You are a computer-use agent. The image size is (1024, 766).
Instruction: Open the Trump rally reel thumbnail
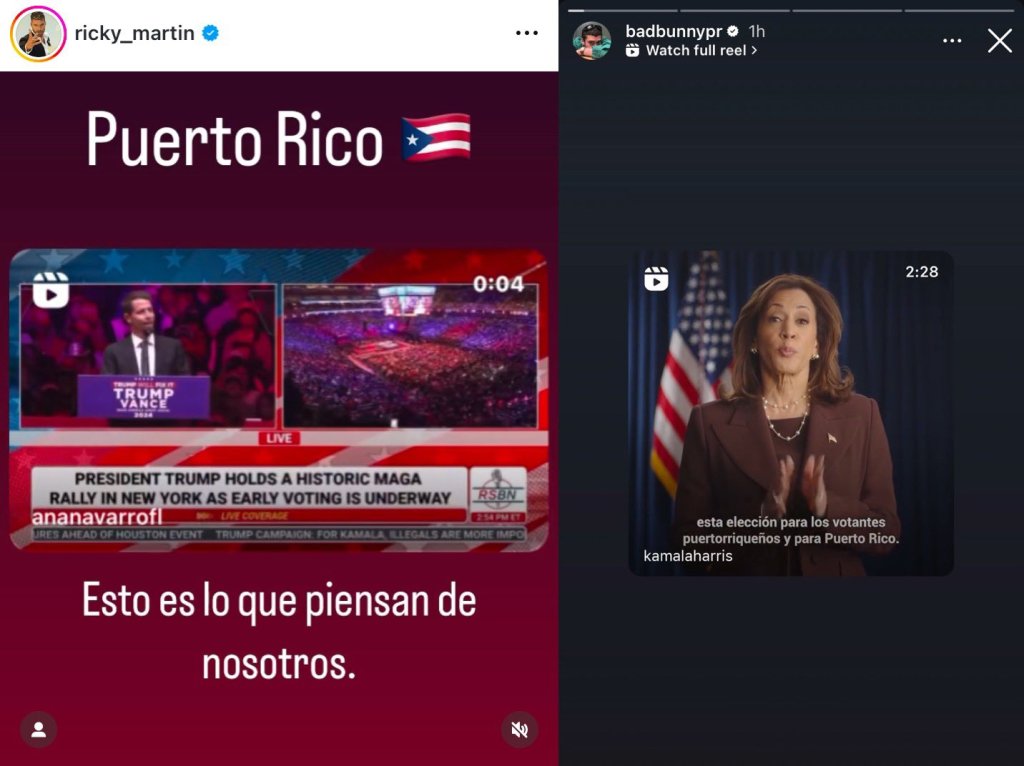[279, 400]
